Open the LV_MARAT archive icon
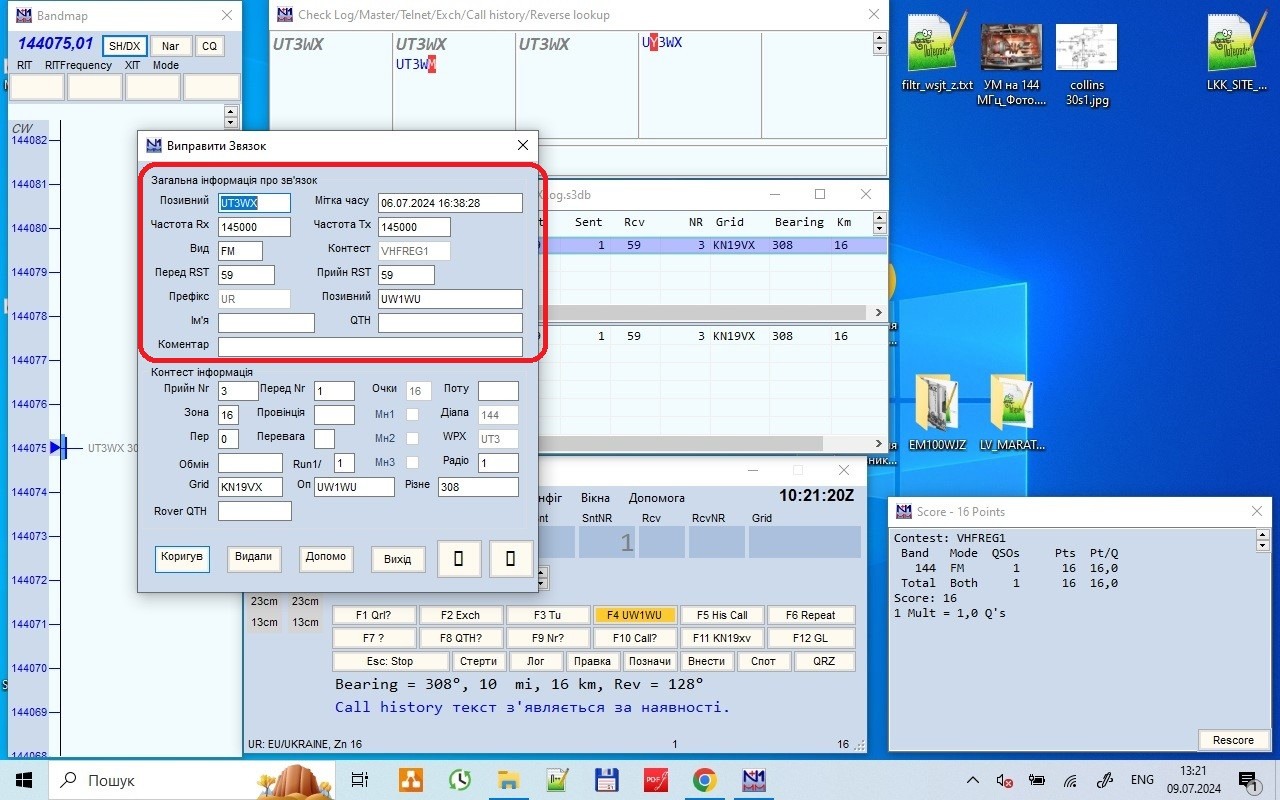This screenshot has height=800, width=1280. tap(1011, 412)
